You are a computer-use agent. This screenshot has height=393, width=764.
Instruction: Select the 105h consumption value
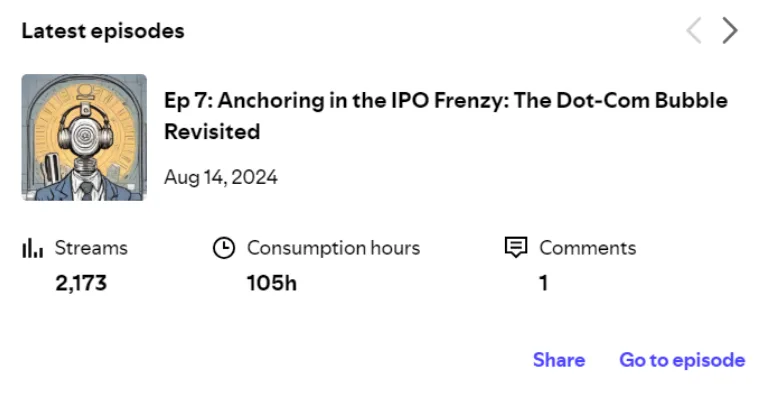click(x=271, y=283)
